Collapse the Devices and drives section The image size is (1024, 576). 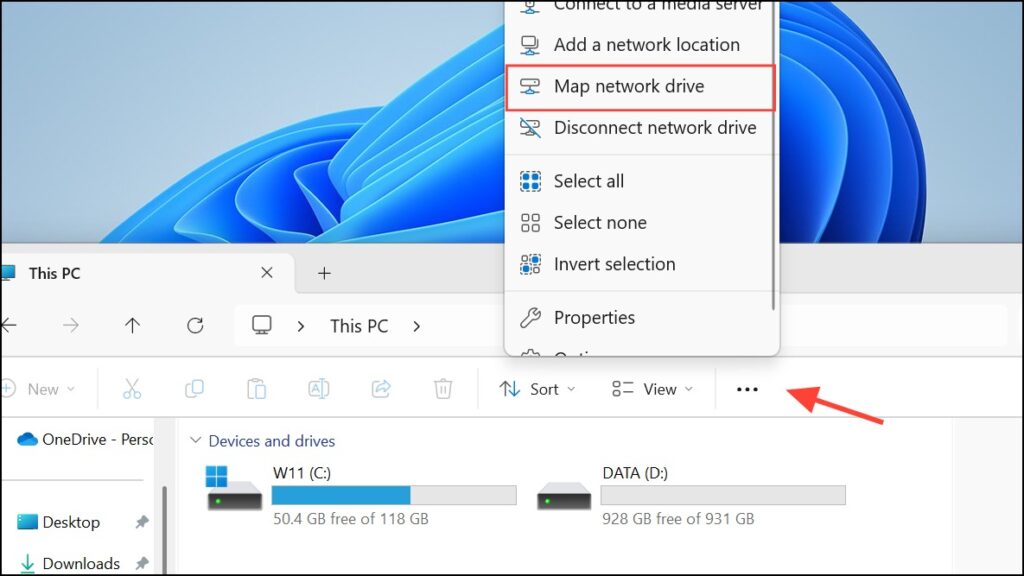click(196, 441)
